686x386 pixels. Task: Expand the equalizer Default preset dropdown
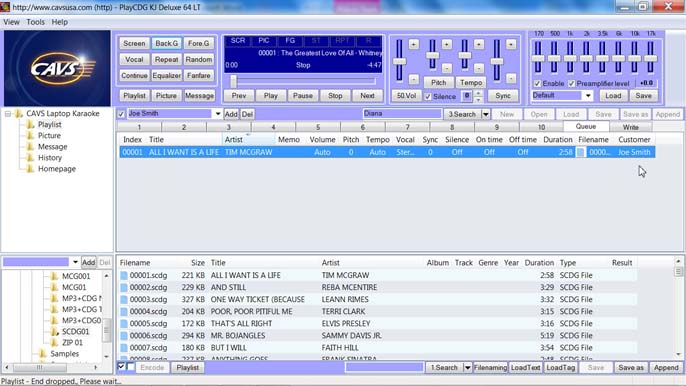(588, 95)
